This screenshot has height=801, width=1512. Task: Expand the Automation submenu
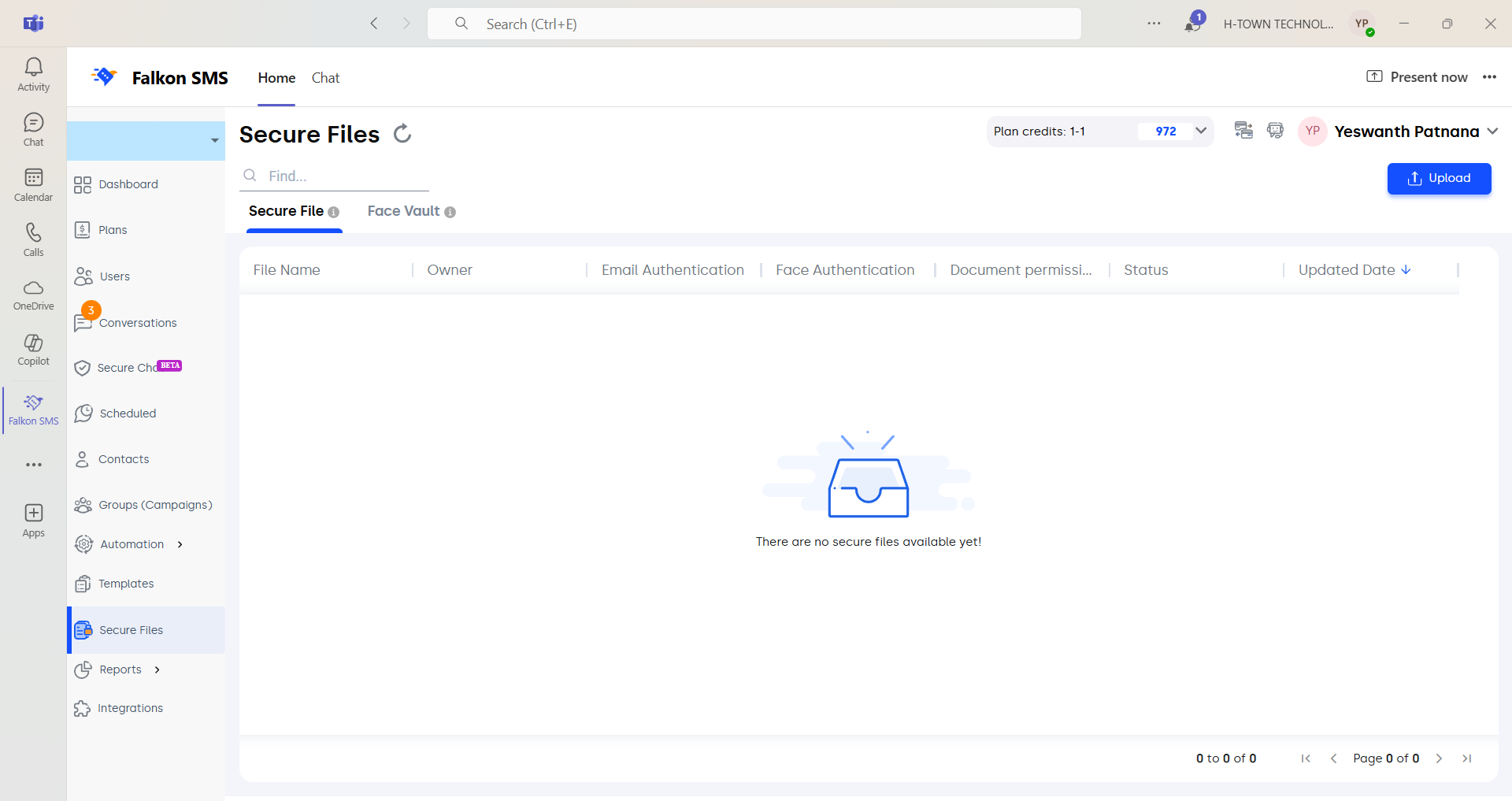(180, 544)
